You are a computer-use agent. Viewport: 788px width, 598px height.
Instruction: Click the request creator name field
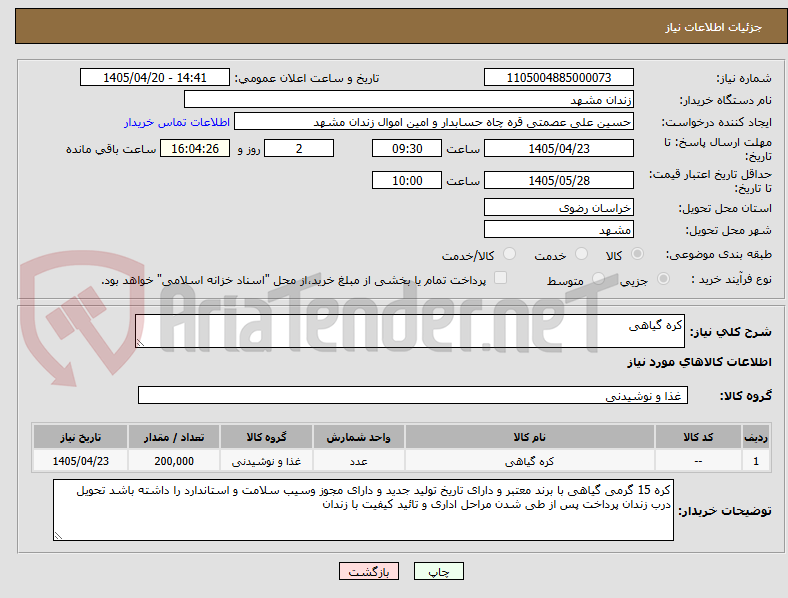coord(434,122)
